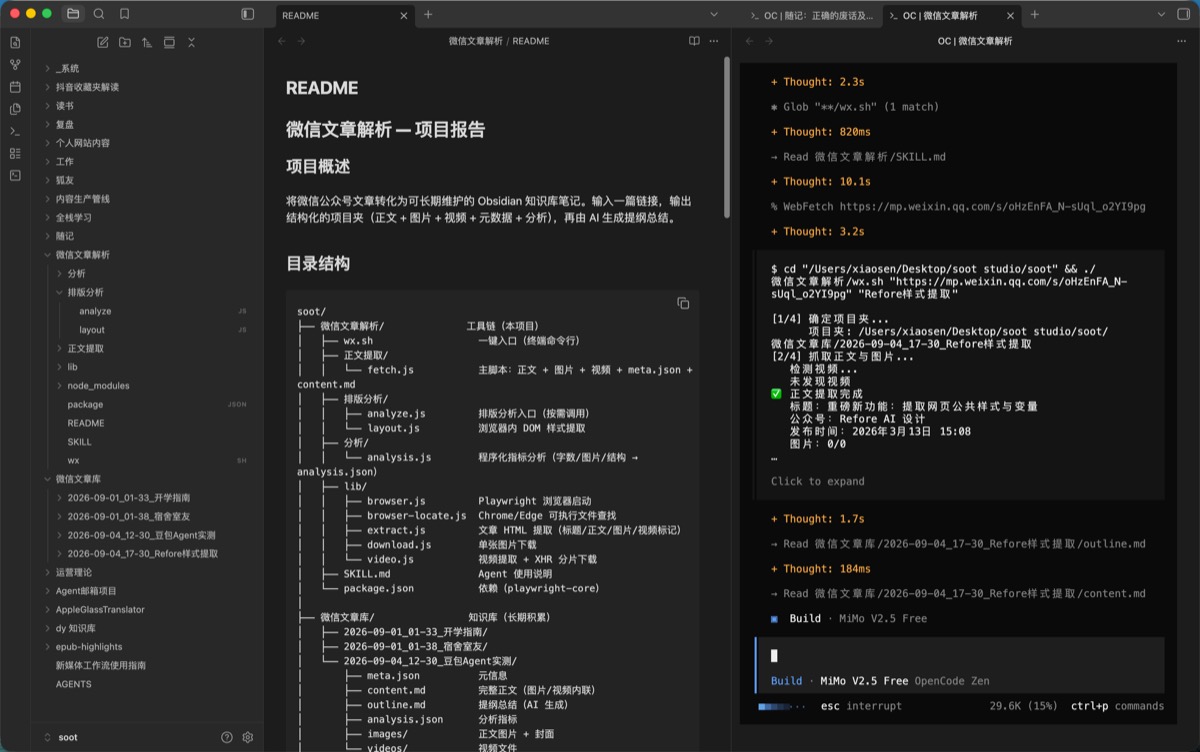1200x752 pixels.
Task: Collapse all folders icon
Action: (x=191, y=42)
